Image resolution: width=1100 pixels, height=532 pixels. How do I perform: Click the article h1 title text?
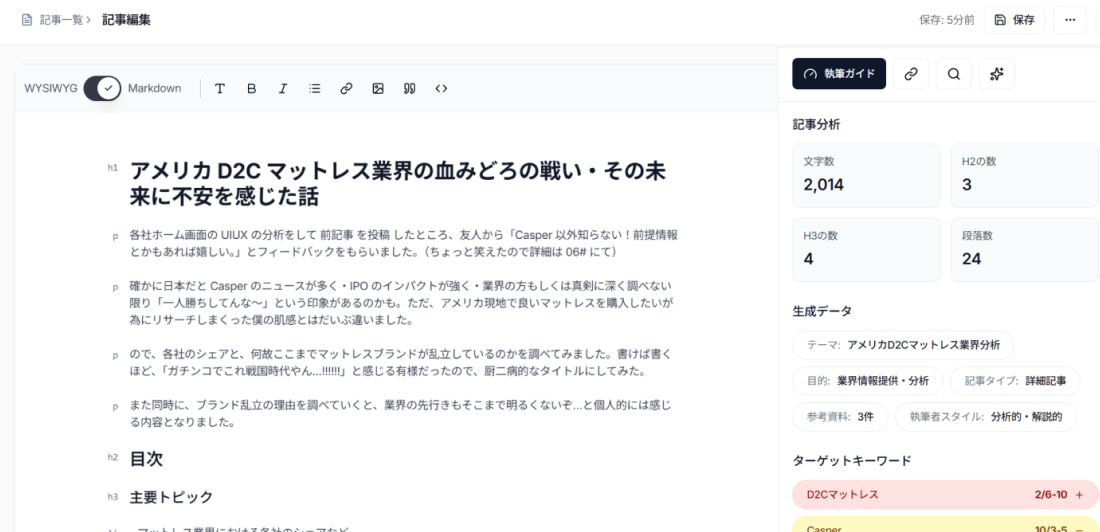pos(398,183)
